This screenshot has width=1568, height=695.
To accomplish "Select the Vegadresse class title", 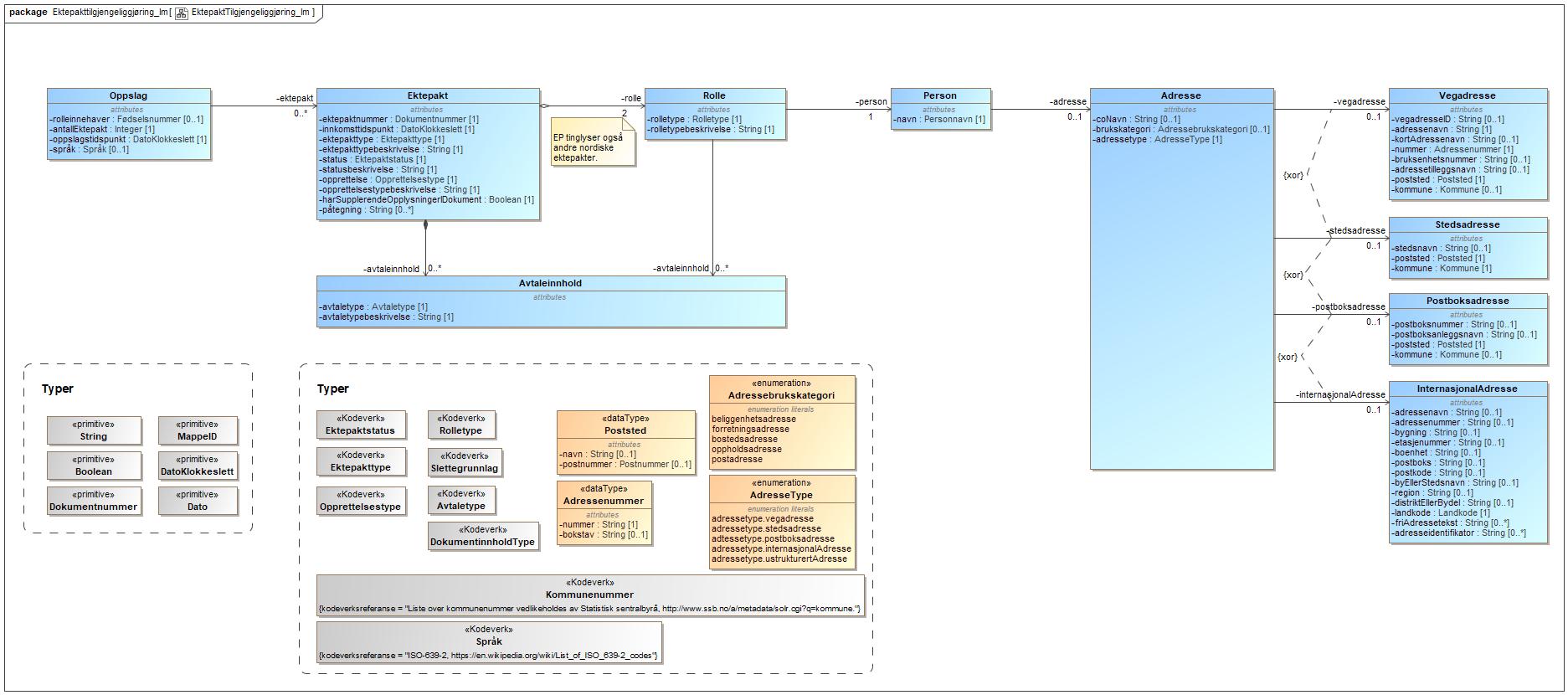I will pyautogui.click(x=1468, y=95).
